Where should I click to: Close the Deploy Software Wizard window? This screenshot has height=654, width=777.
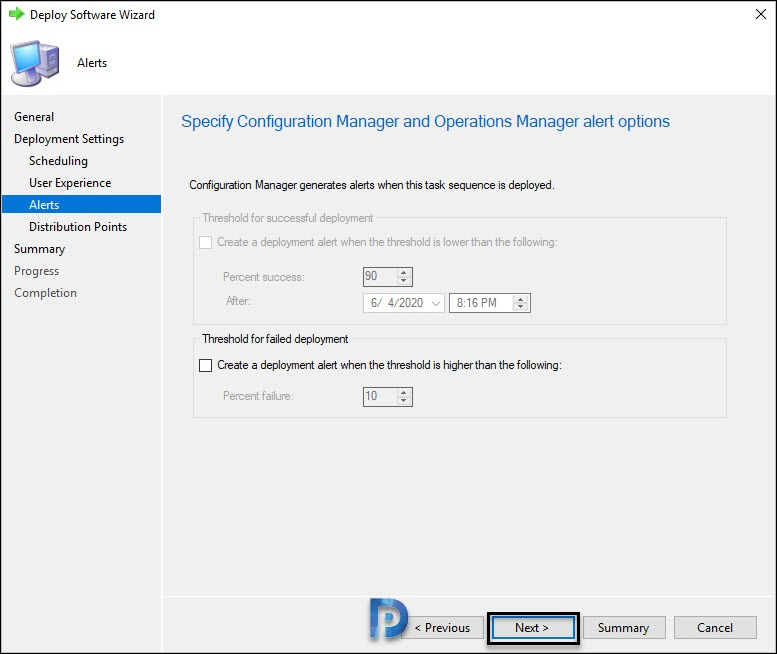pyautogui.click(x=761, y=14)
